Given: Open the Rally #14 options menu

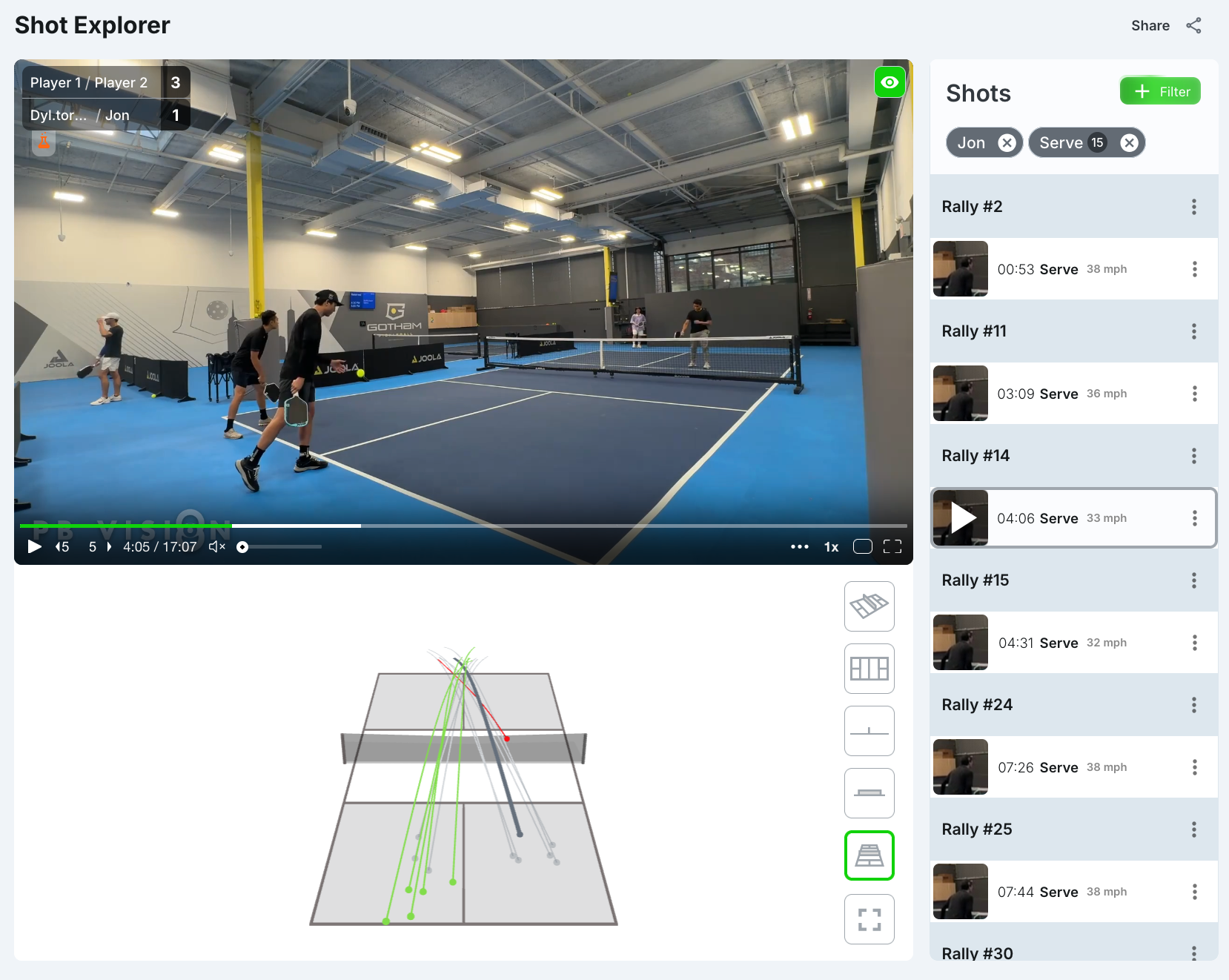Looking at the screenshot, I should pyautogui.click(x=1193, y=456).
